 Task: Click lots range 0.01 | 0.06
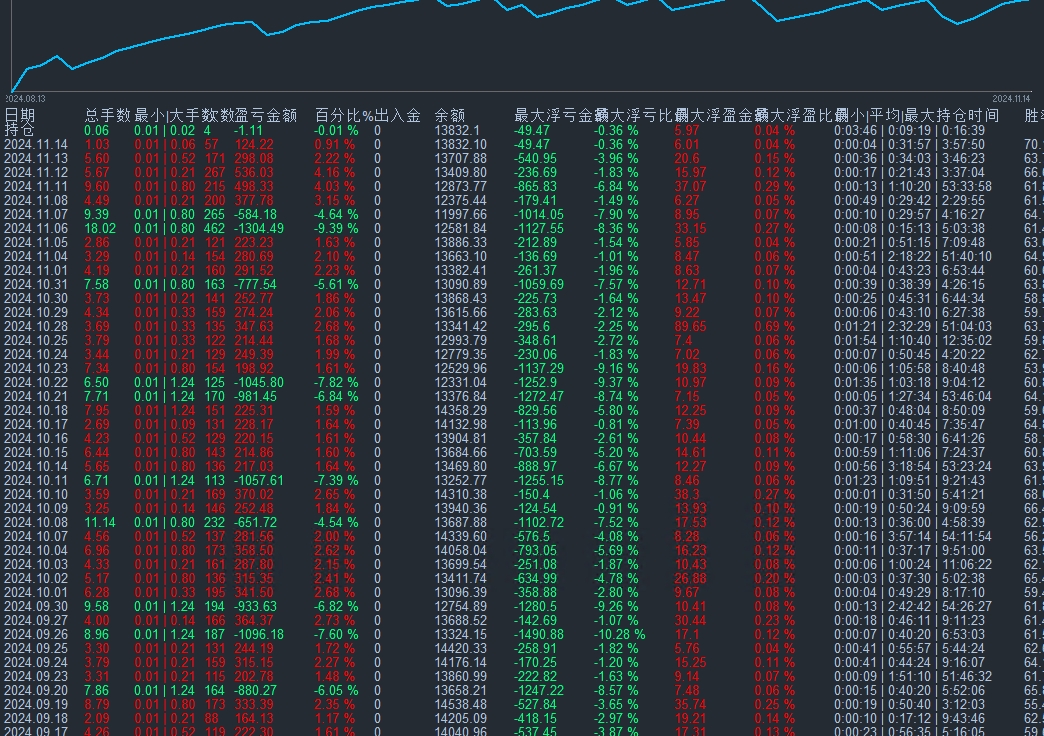[x=164, y=145]
